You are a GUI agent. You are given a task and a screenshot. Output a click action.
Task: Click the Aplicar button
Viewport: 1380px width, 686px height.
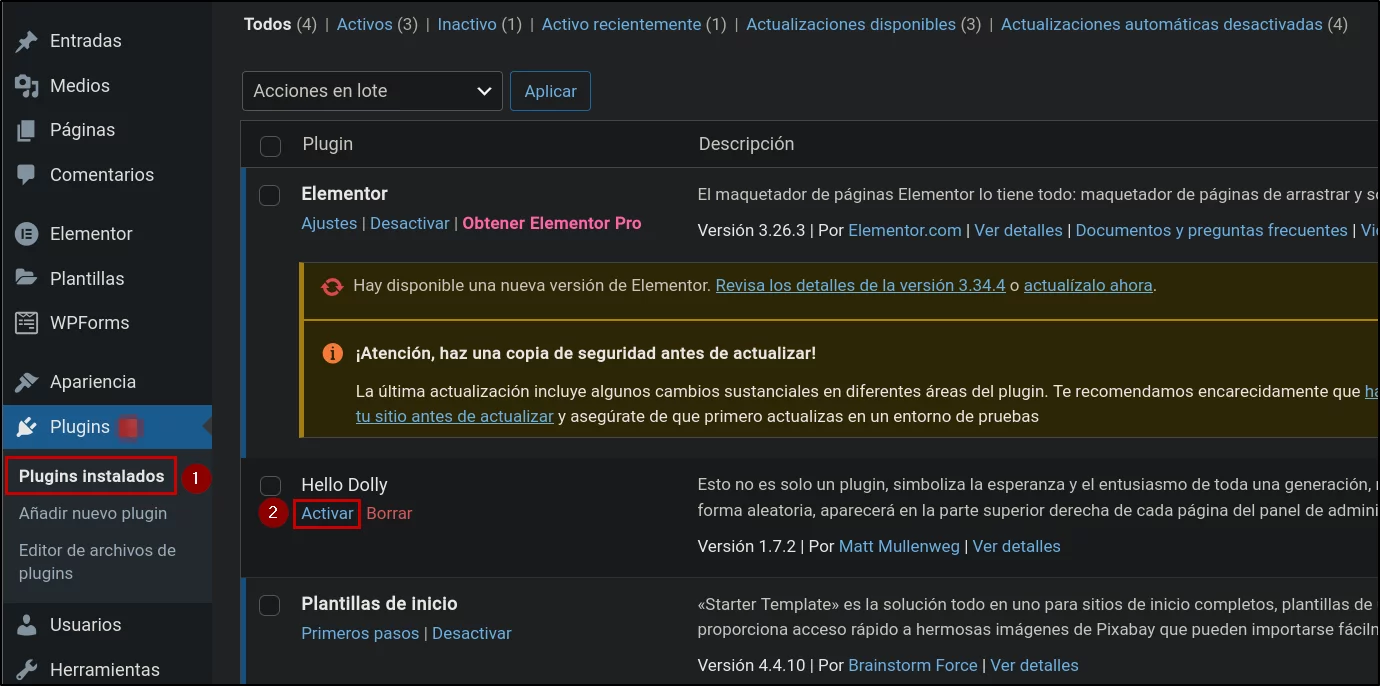[550, 91]
